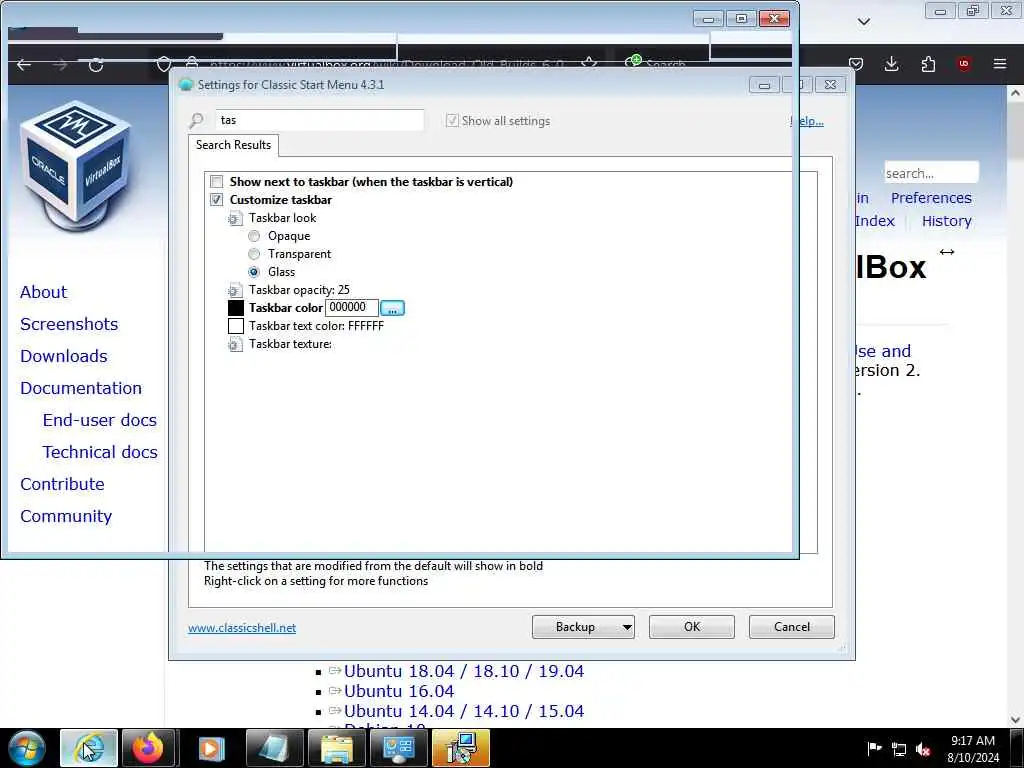Click the network icon in system tray

coord(899,750)
